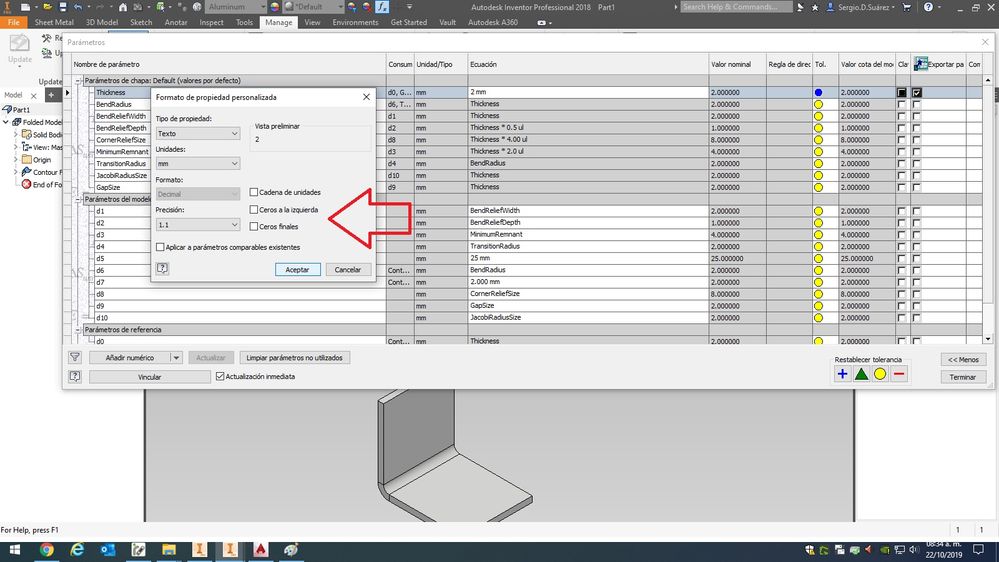This screenshot has width=999, height=562.
Task: Click the Vincular button
Action: [x=150, y=377]
